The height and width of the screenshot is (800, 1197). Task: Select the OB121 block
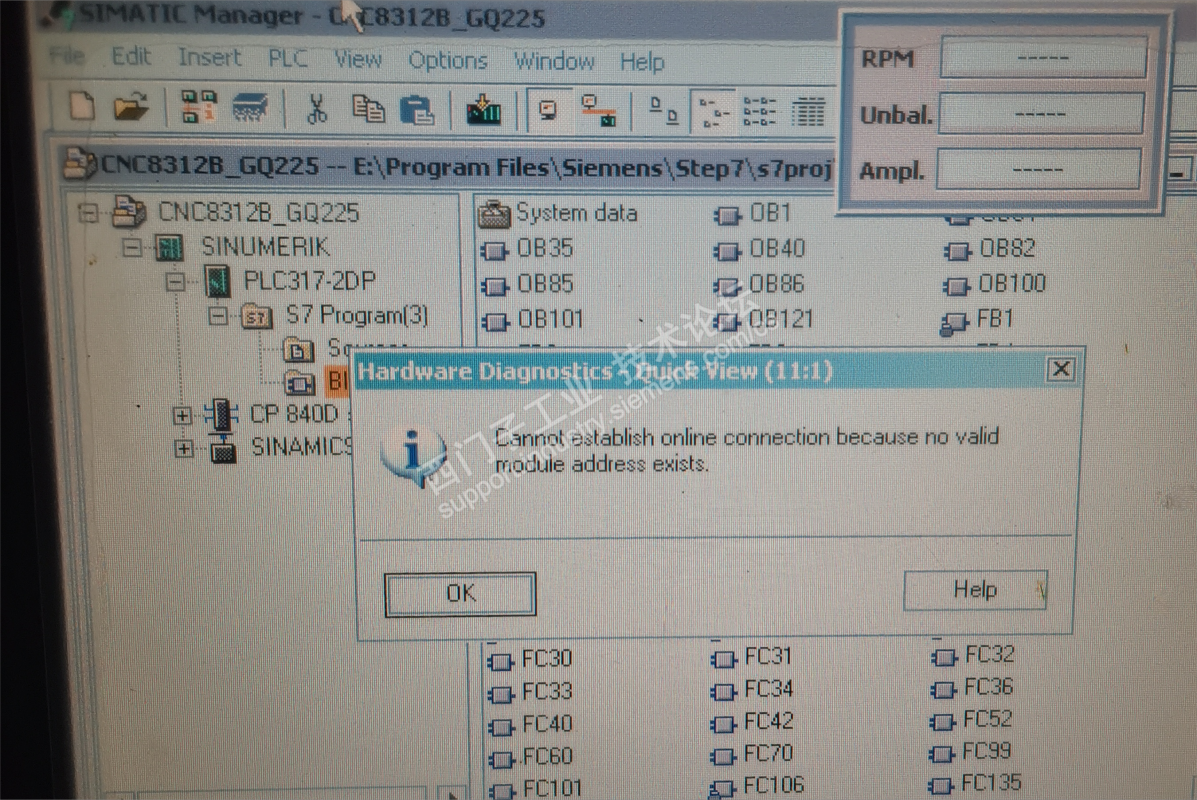763,320
